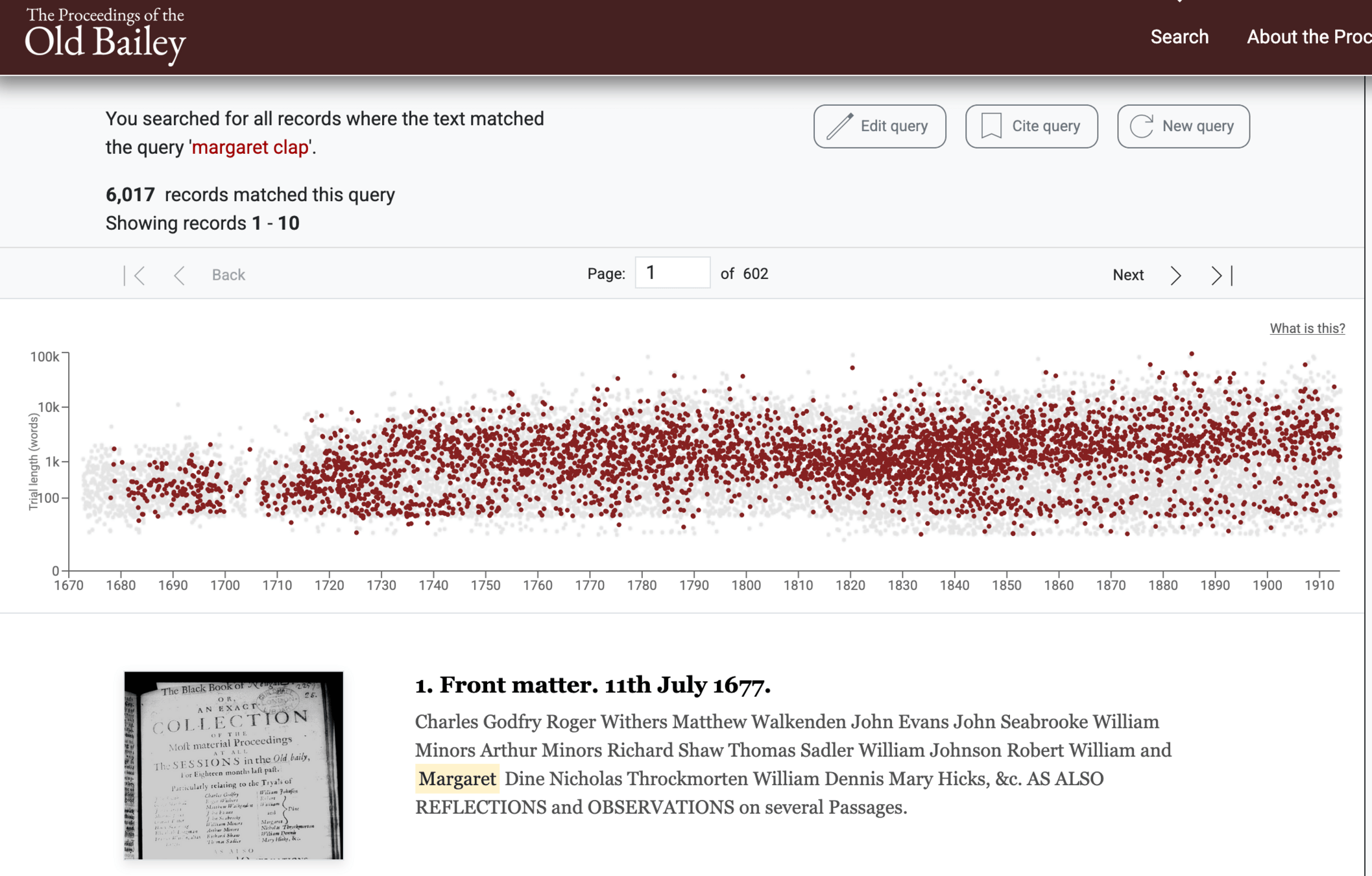Click the Old Bailey logo
The height and width of the screenshot is (876, 1372).
point(105,36)
